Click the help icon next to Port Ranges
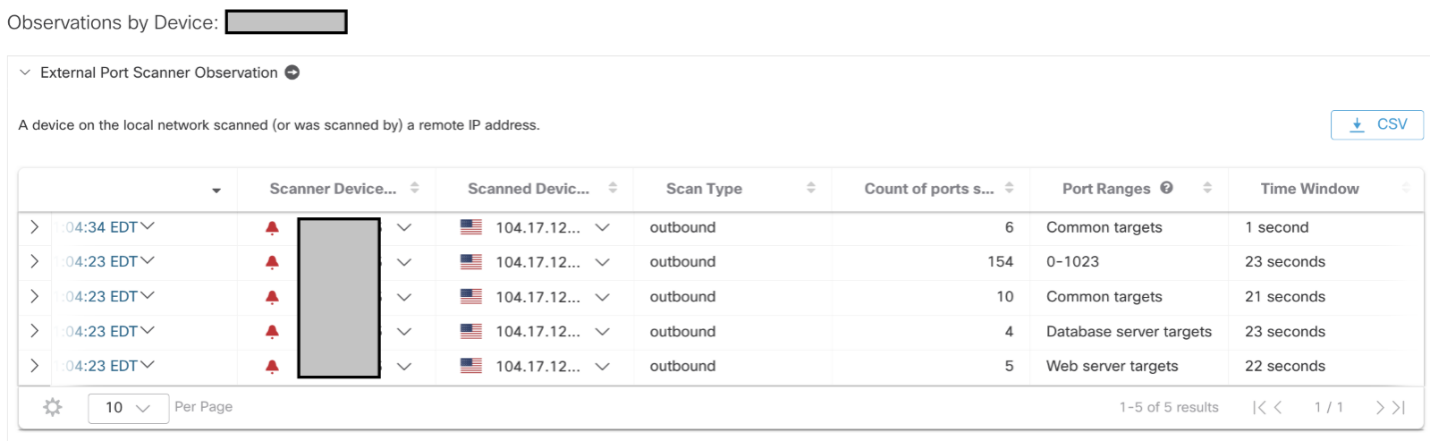Screen dimensions: 1430x446 pos(1166,188)
